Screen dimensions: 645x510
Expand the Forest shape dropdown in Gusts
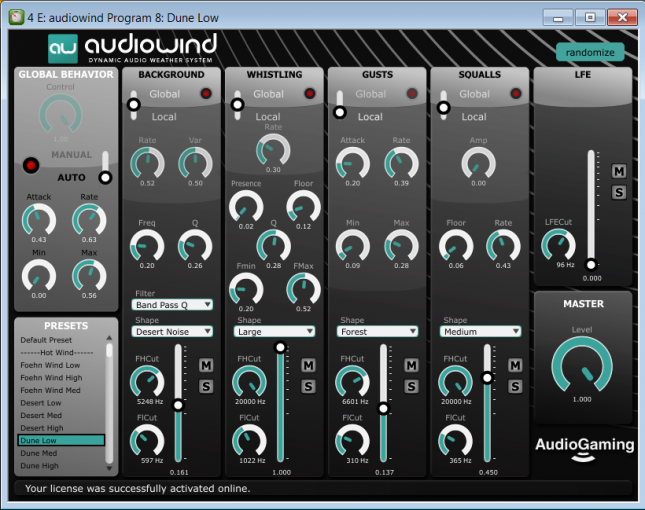tap(377, 331)
